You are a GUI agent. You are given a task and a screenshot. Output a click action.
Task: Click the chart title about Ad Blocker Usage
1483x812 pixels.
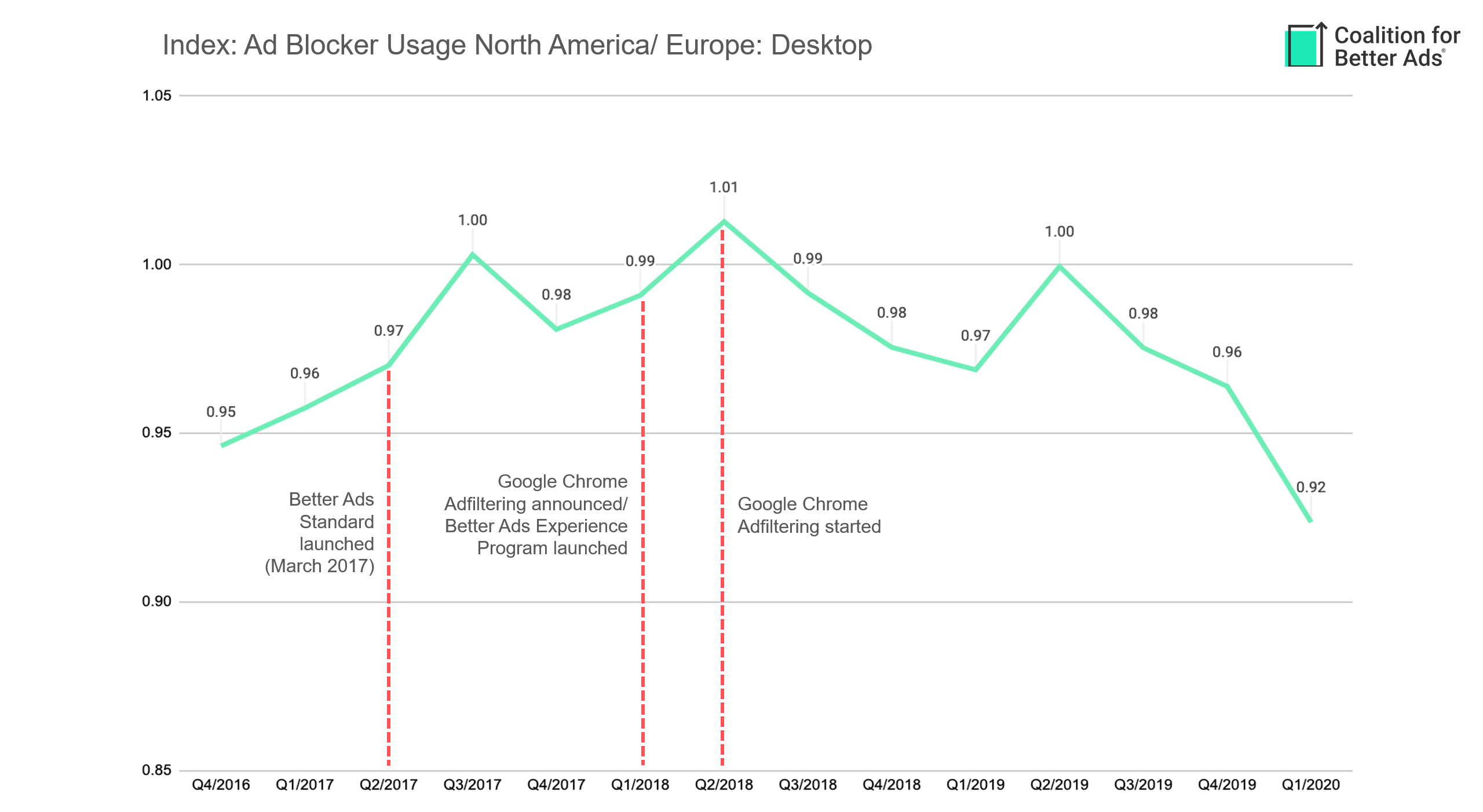coord(517,45)
